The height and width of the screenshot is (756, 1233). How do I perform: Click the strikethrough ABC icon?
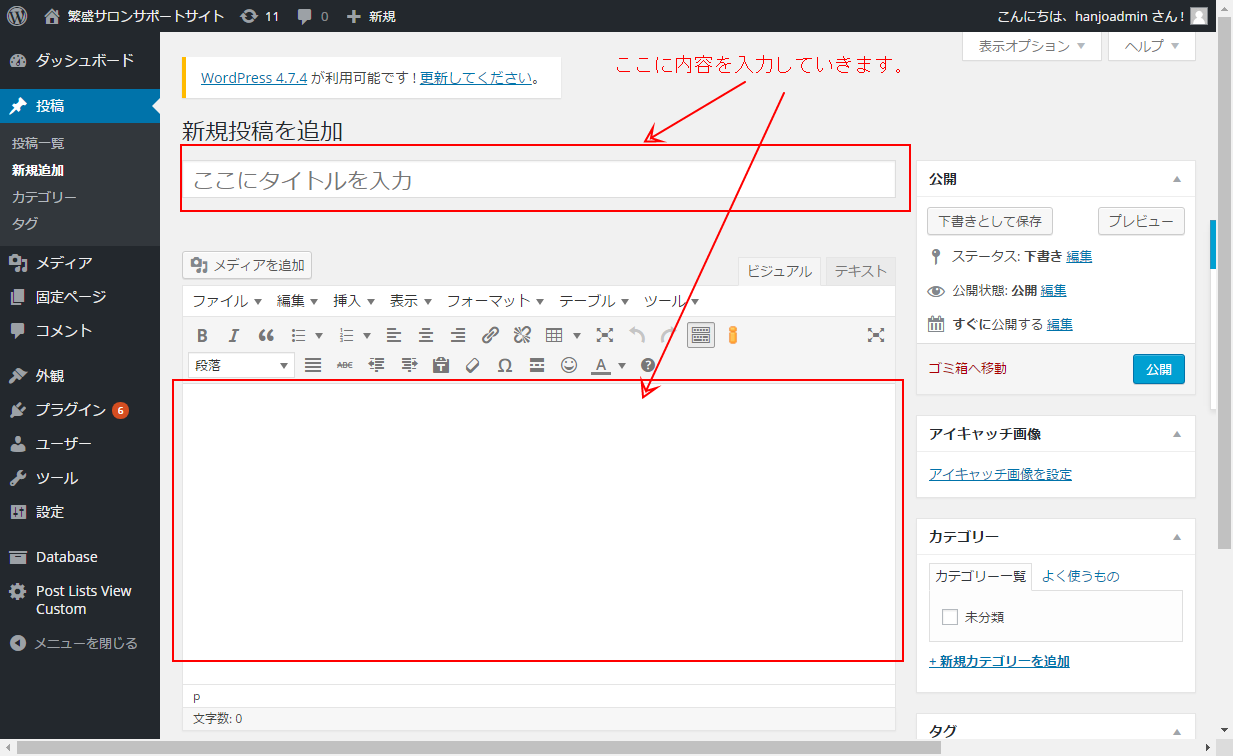[x=345, y=366]
